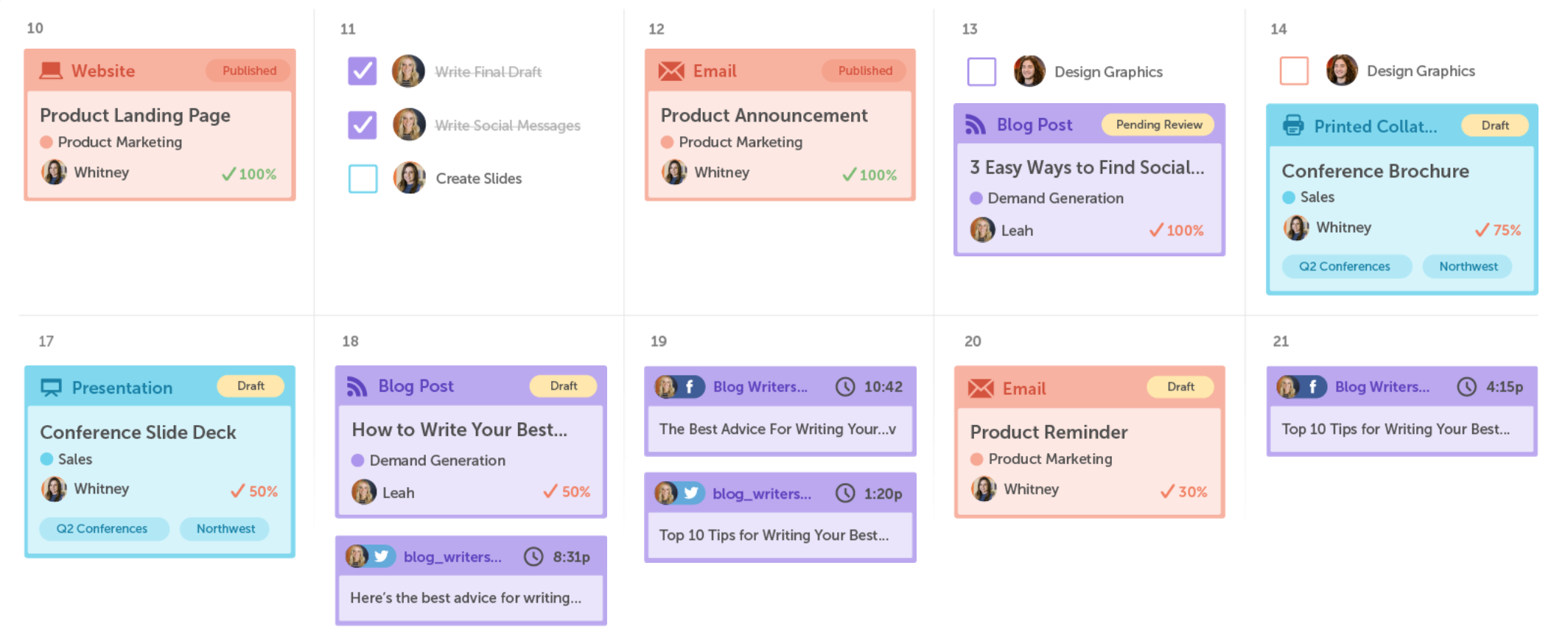
Task: Click Published status badge on Product Announcement email
Action: tap(865, 71)
